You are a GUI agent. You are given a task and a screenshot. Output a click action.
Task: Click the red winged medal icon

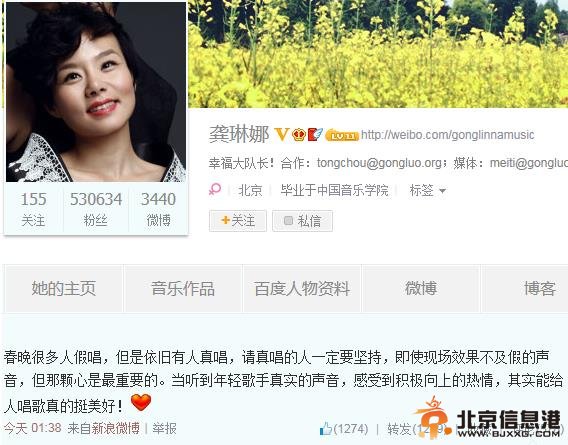point(315,134)
